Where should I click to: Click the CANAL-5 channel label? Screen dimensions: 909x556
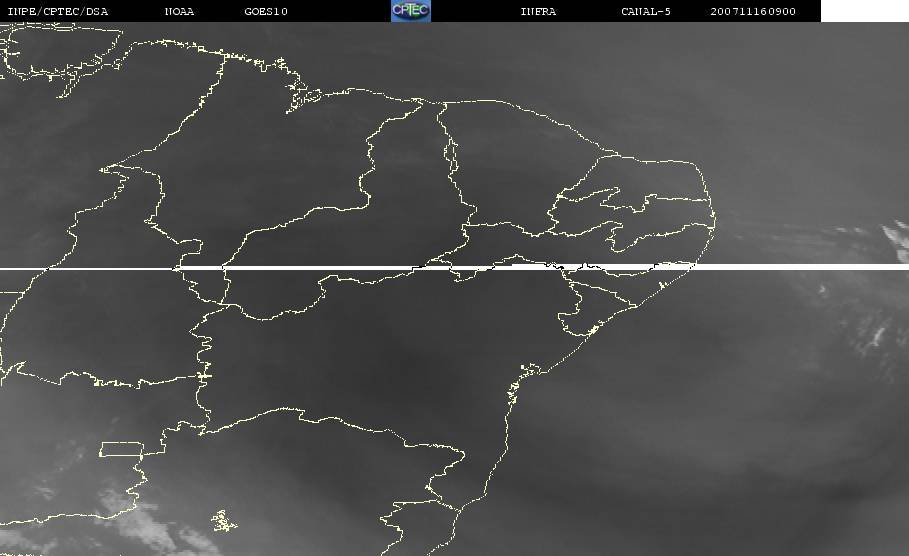tap(646, 11)
